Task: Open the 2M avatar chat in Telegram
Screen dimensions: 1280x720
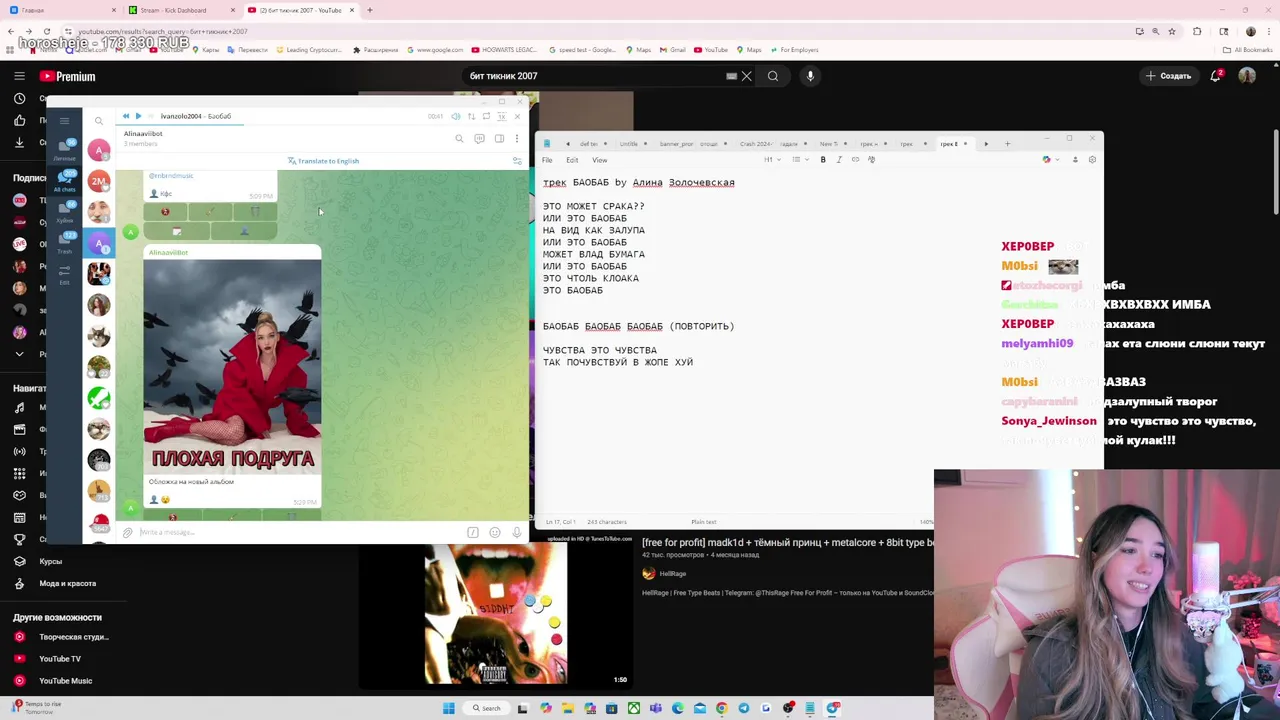Action: 98,181
